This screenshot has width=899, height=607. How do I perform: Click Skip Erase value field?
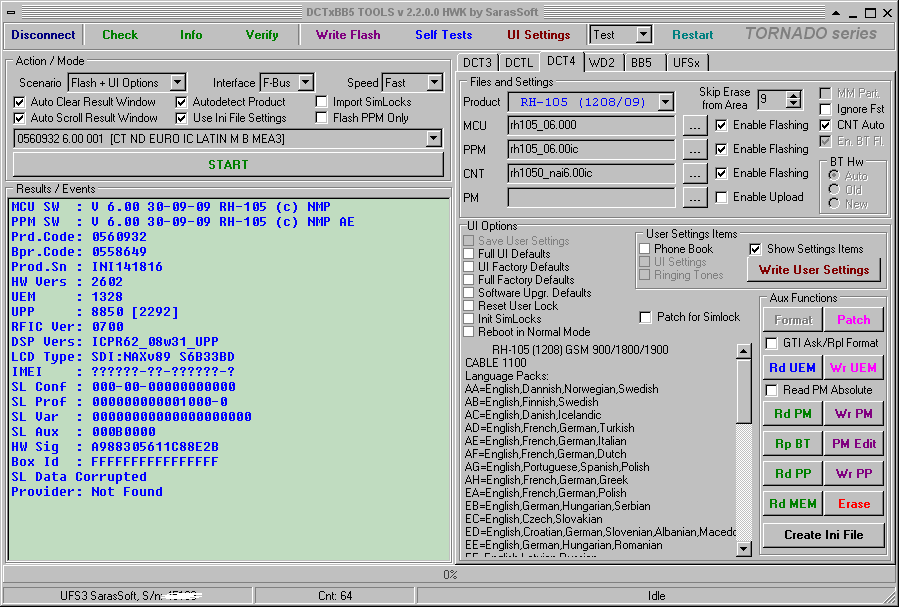click(x=772, y=100)
